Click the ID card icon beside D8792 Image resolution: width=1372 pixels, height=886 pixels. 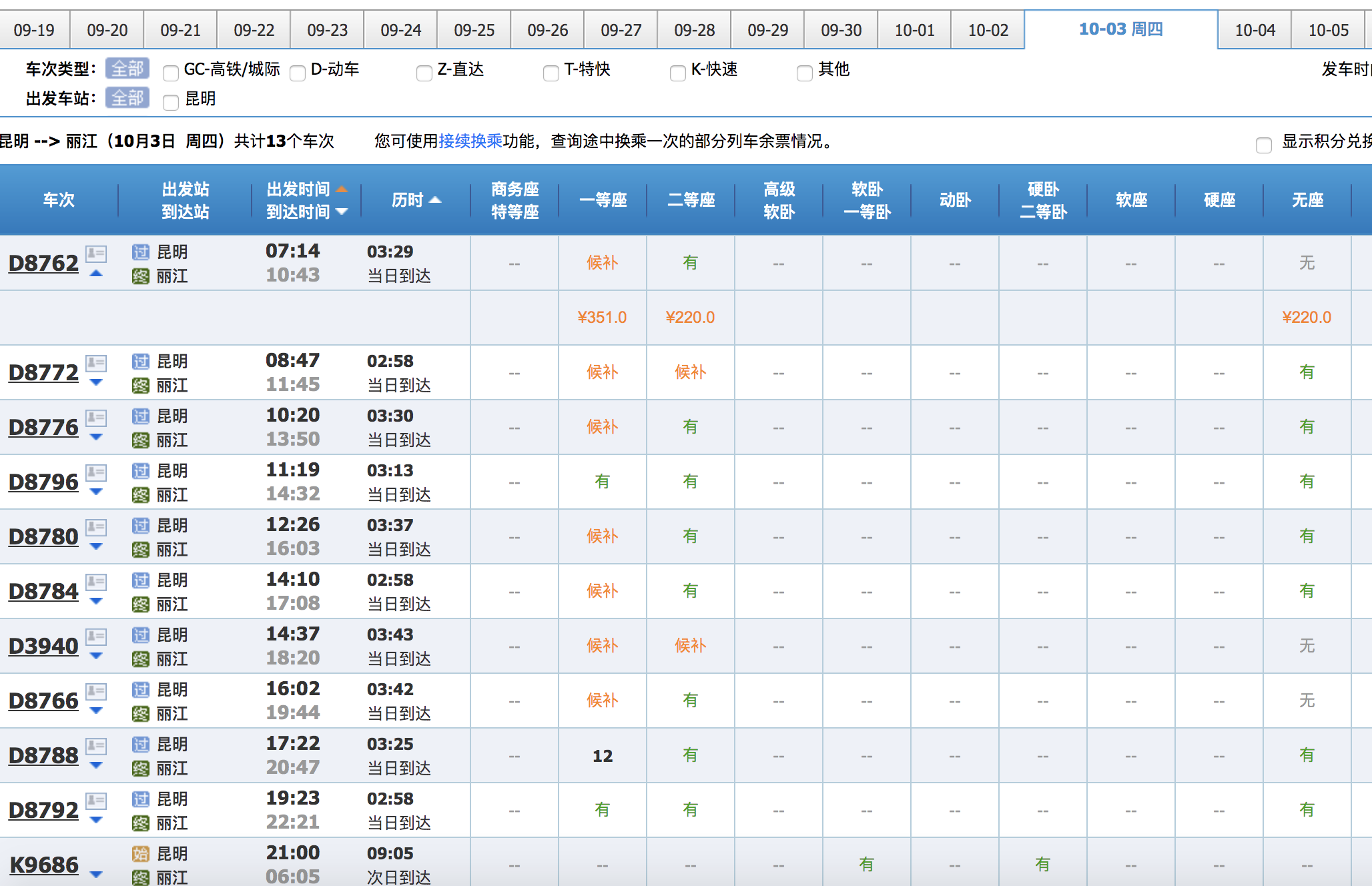tap(96, 801)
